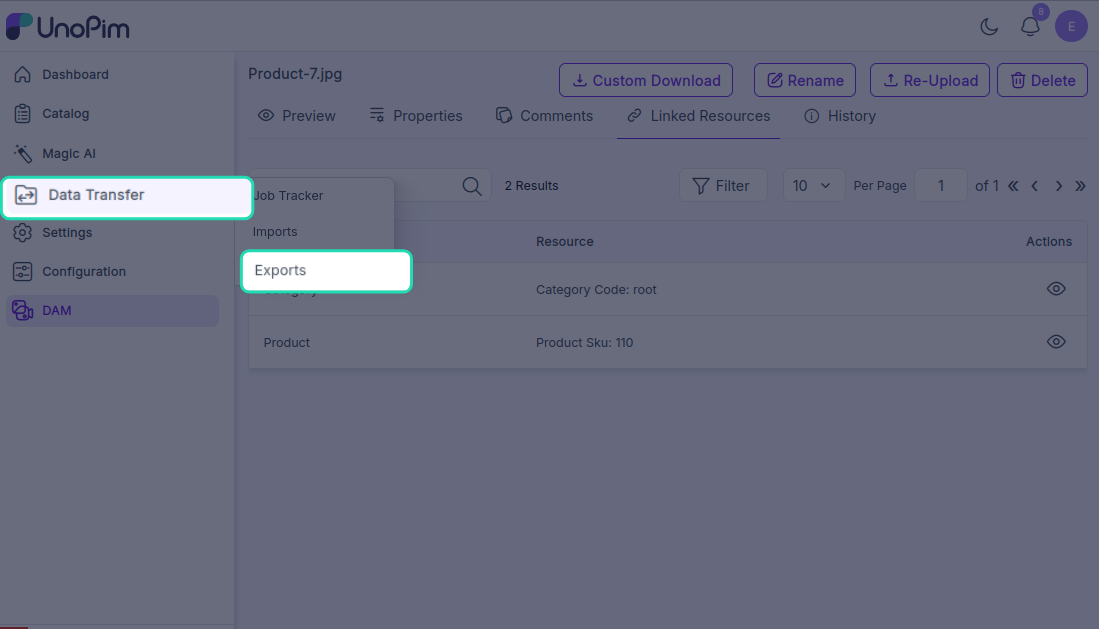Open user profile avatar E
The width and height of the screenshot is (1099, 629).
click(1071, 27)
